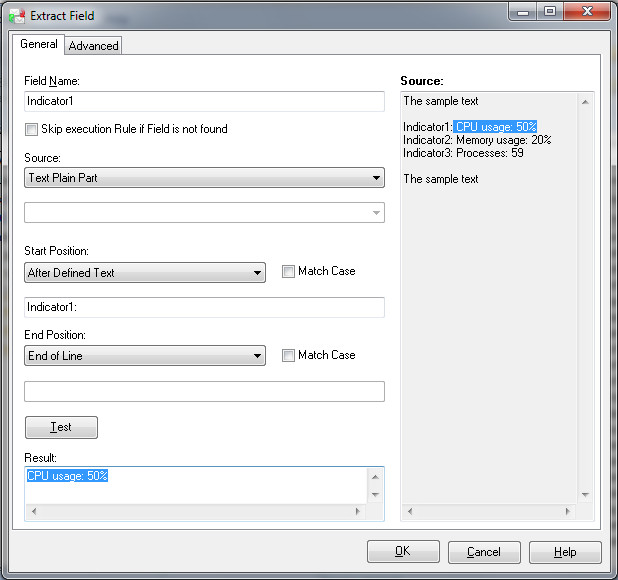Click the Result box scroll up arrow
This screenshot has height=580, width=618.
[375, 477]
